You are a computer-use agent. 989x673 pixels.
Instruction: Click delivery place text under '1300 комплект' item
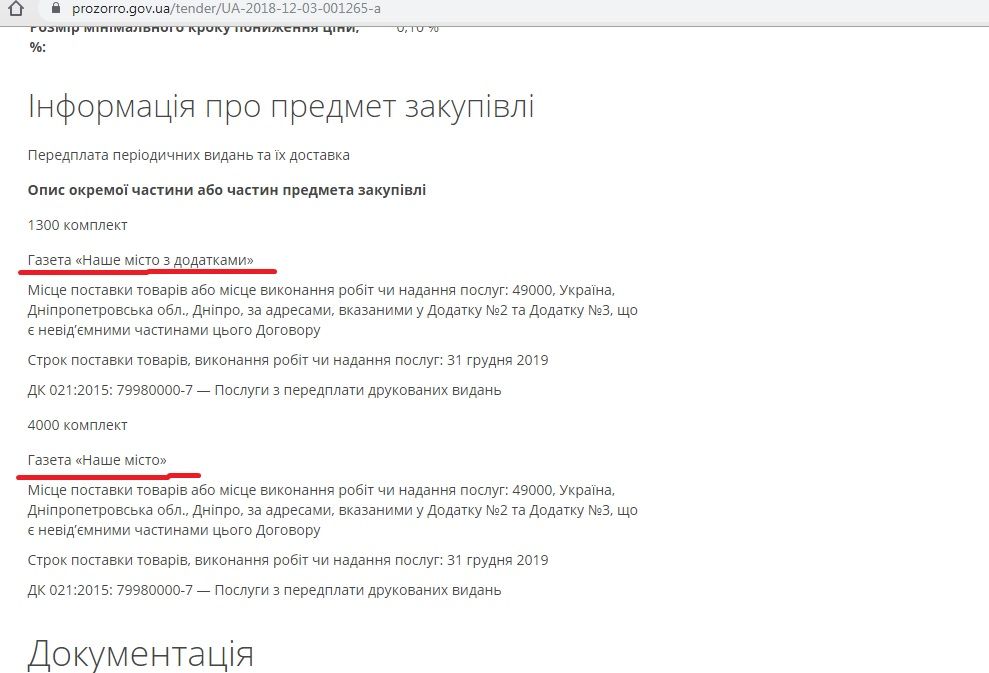coord(332,310)
